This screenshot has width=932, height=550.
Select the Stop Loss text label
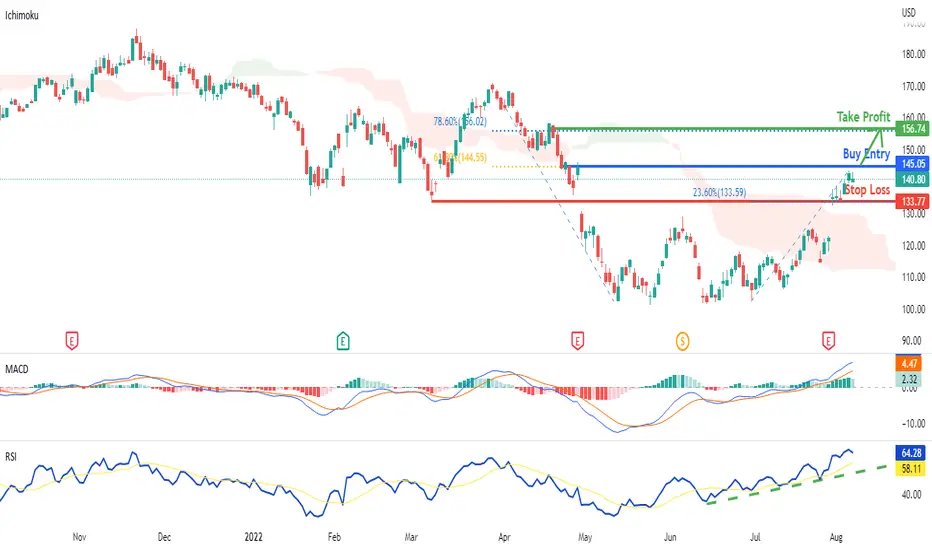[867, 190]
